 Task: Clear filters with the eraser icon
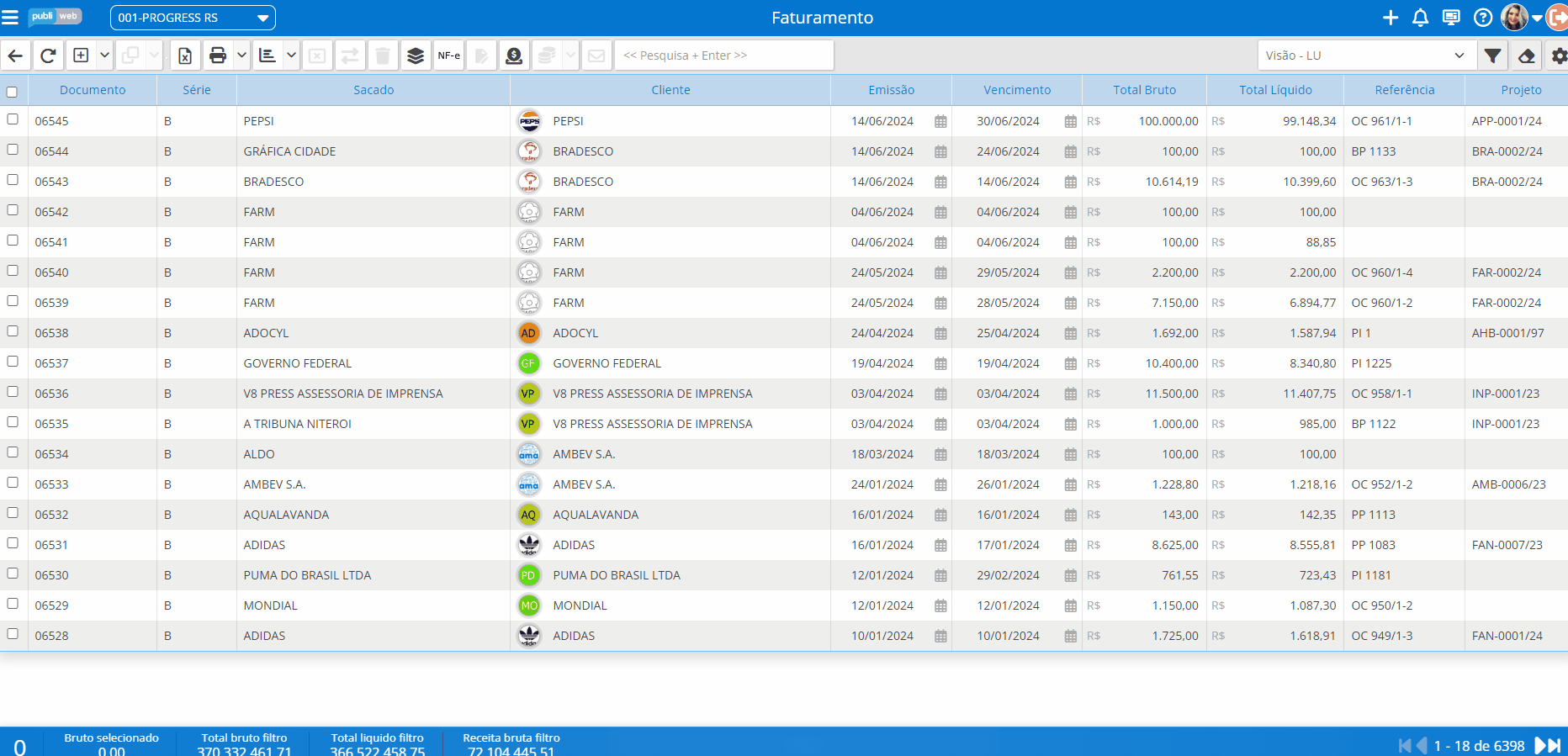point(1526,56)
